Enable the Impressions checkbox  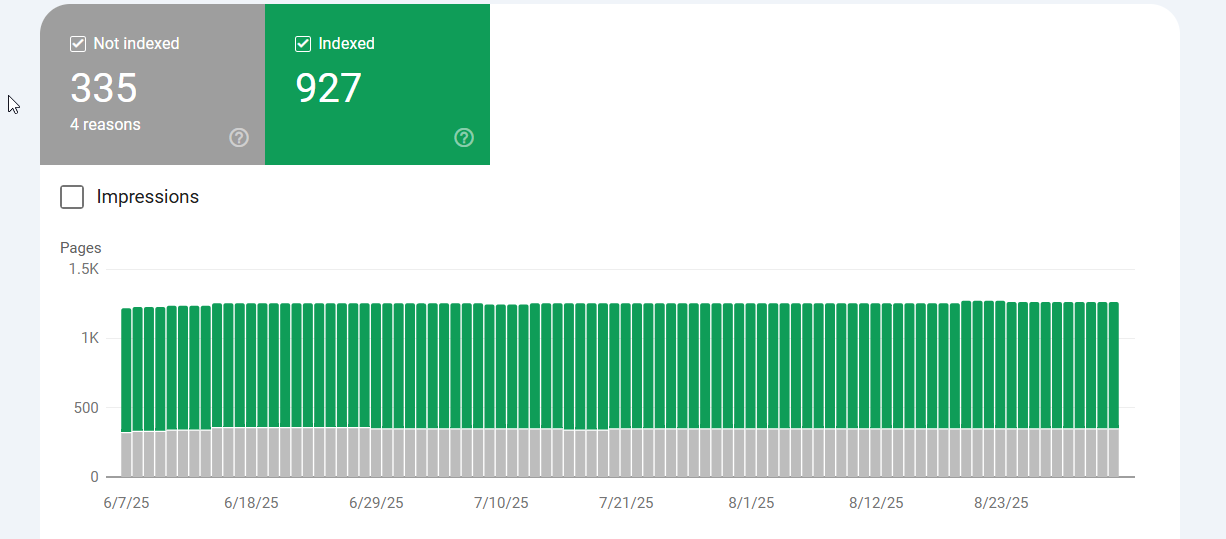(x=72, y=197)
